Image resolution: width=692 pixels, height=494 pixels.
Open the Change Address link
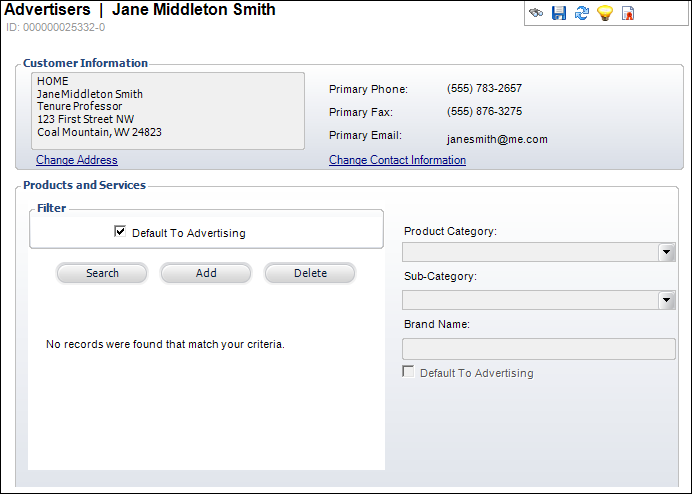click(77, 160)
